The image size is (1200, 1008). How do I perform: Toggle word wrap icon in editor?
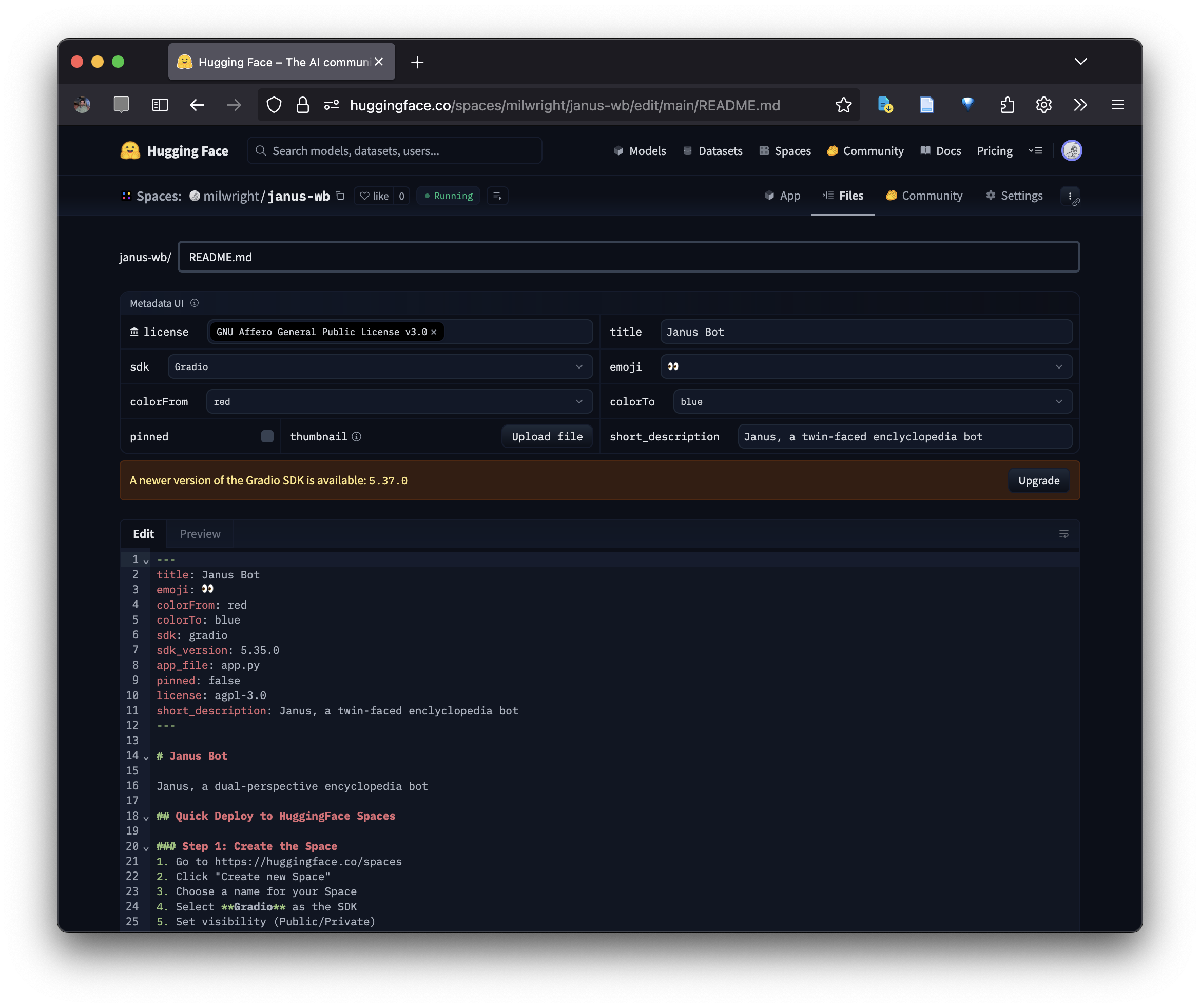(x=1063, y=534)
